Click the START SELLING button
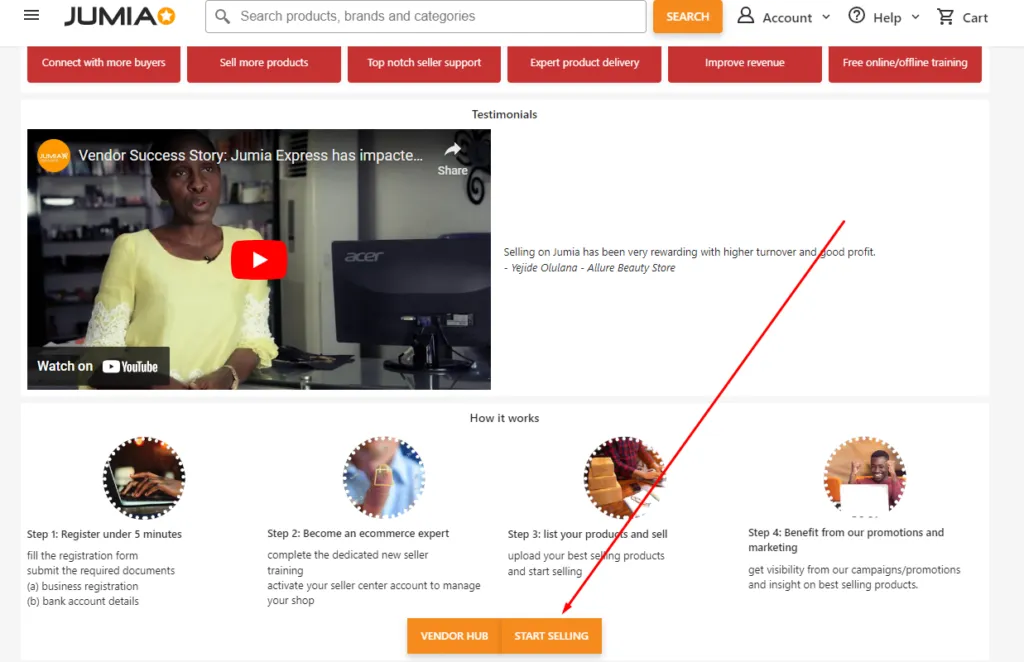 551,636
